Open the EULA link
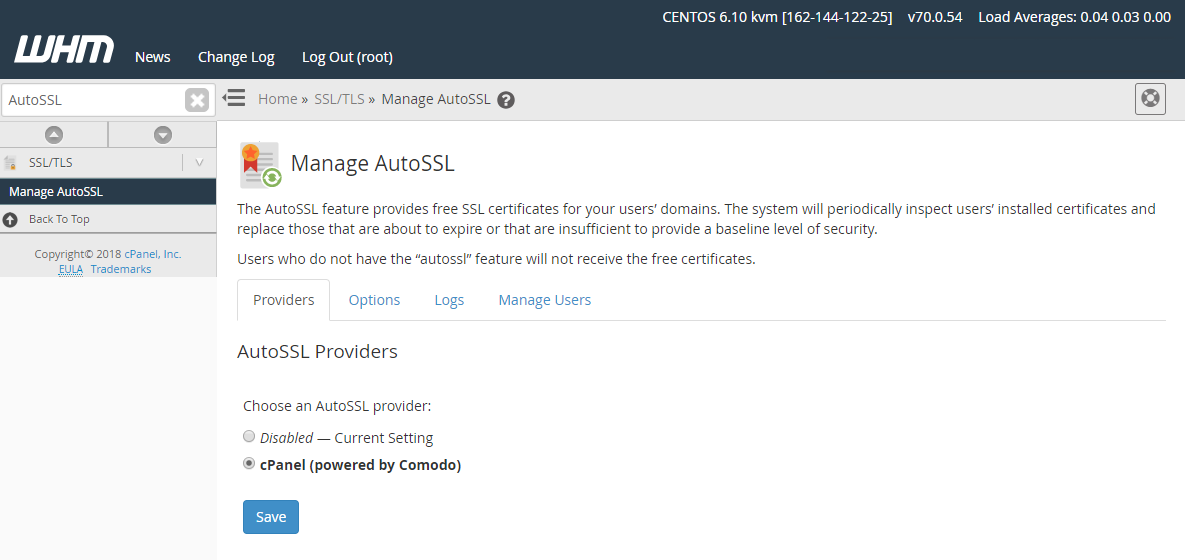 pos(70,269)
